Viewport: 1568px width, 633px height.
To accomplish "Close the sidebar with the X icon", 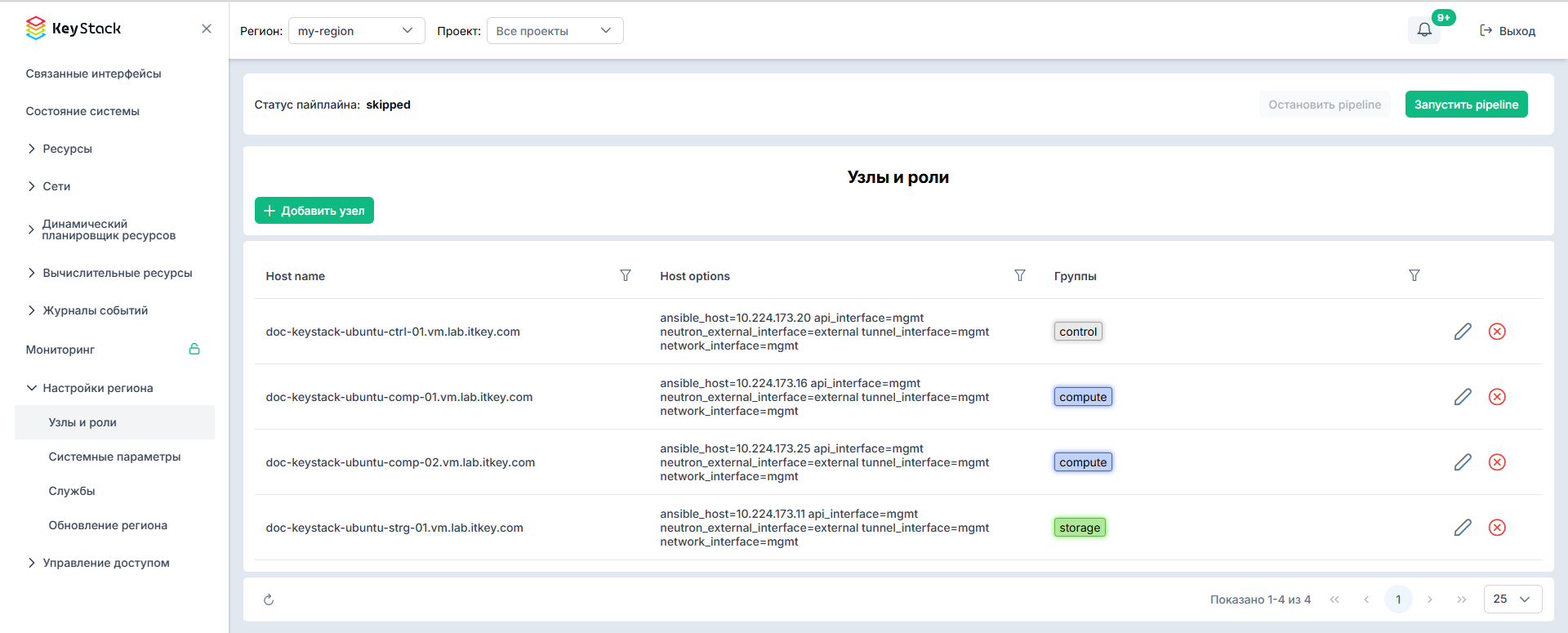I will click(x=207, y=29).
